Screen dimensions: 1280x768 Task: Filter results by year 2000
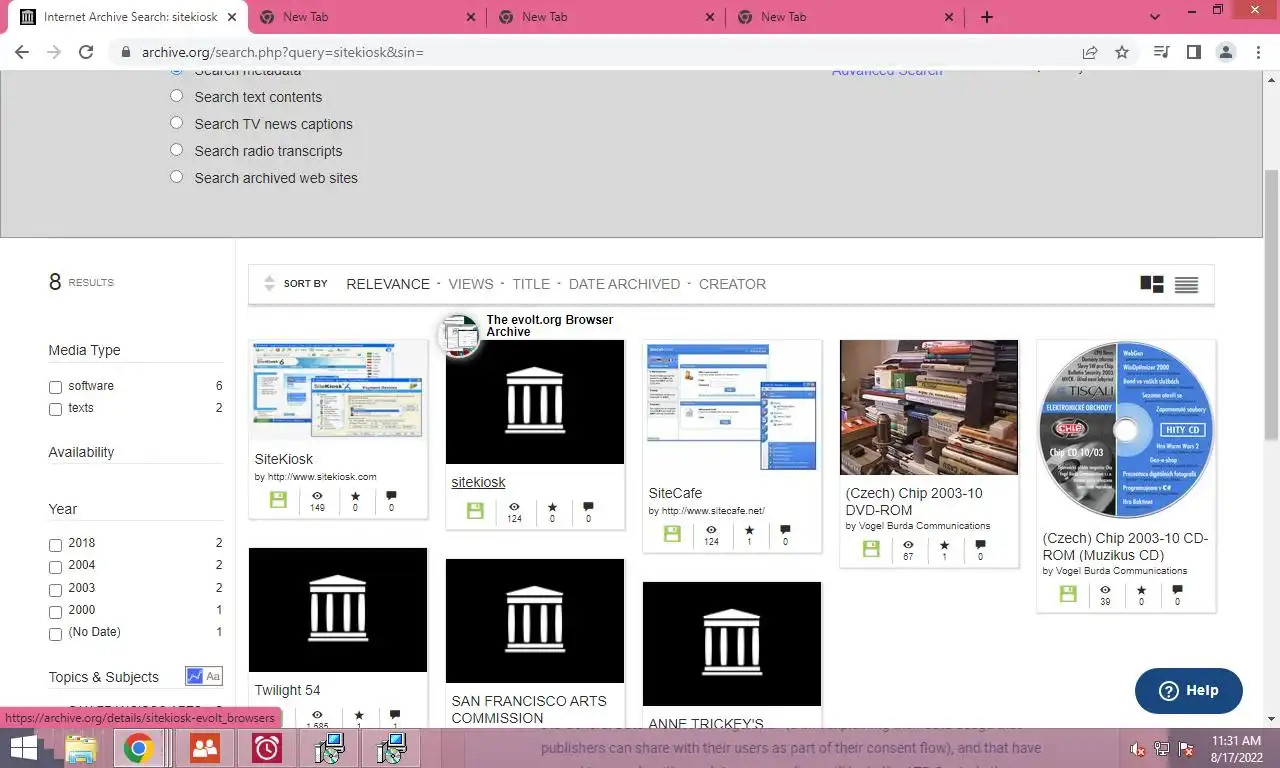coord(55,612)
